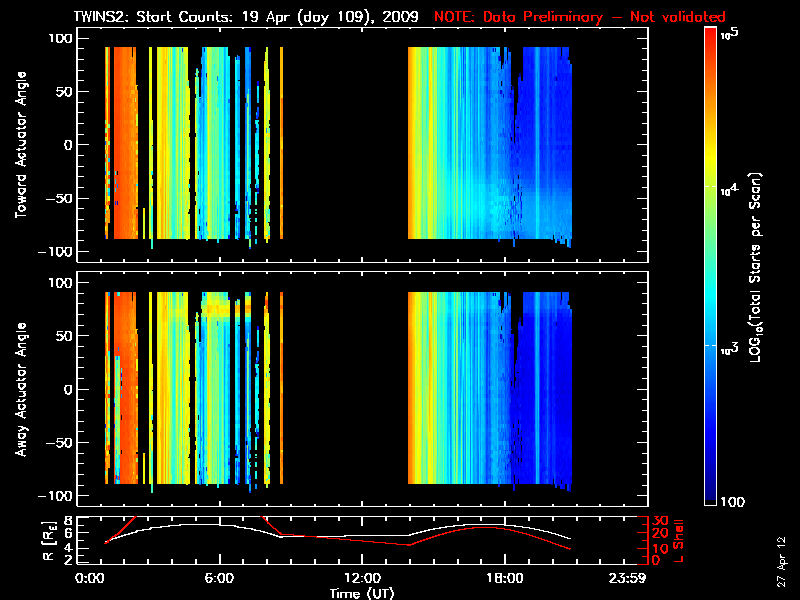
Task: Click the 18:00 time axis tick label
Action: pyautogui.click(x=503, y=579)
